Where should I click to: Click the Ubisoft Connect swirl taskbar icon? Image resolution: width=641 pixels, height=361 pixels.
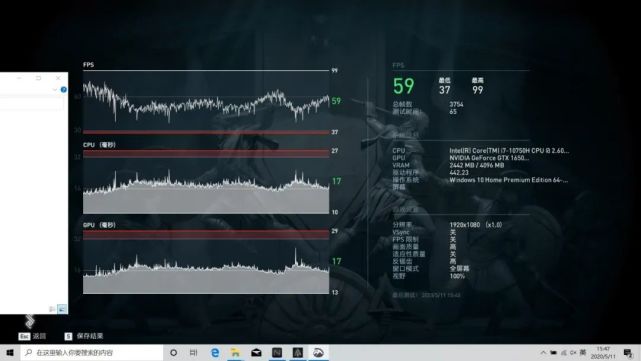(x=318, y=352)
